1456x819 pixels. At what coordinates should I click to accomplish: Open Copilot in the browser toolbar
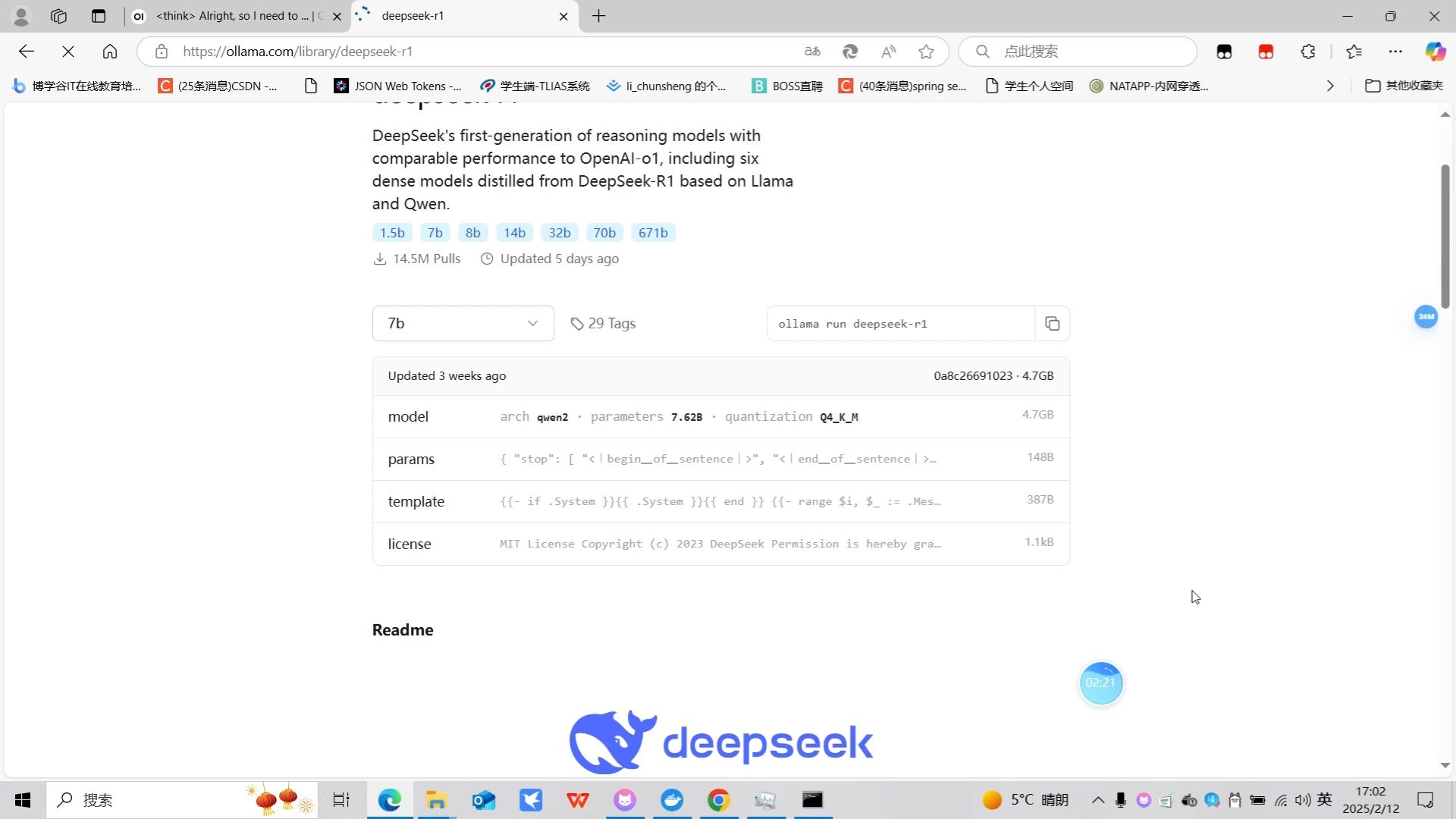(1434, 51)
